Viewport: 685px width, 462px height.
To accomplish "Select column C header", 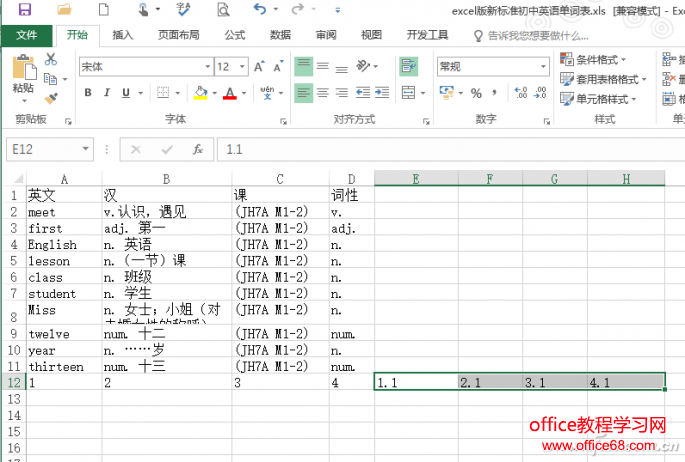I will pyautogui.click(x=280, y=179).
